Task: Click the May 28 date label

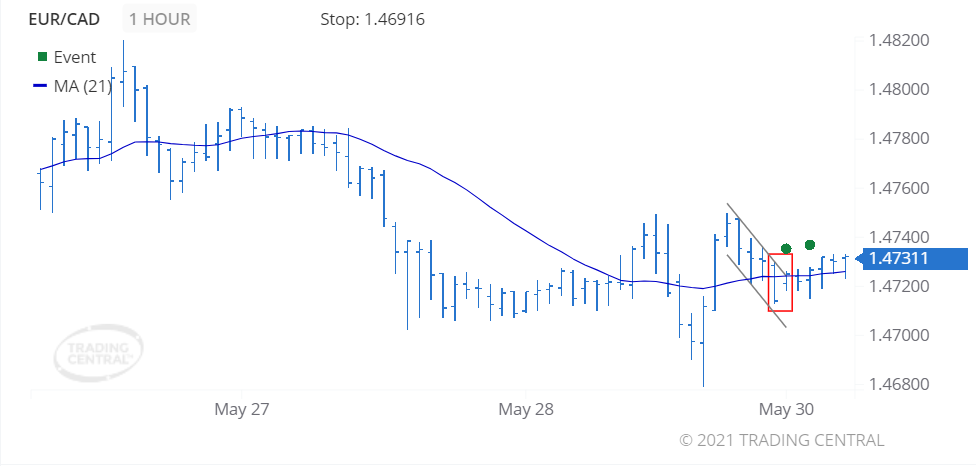Action: point(526,409)
